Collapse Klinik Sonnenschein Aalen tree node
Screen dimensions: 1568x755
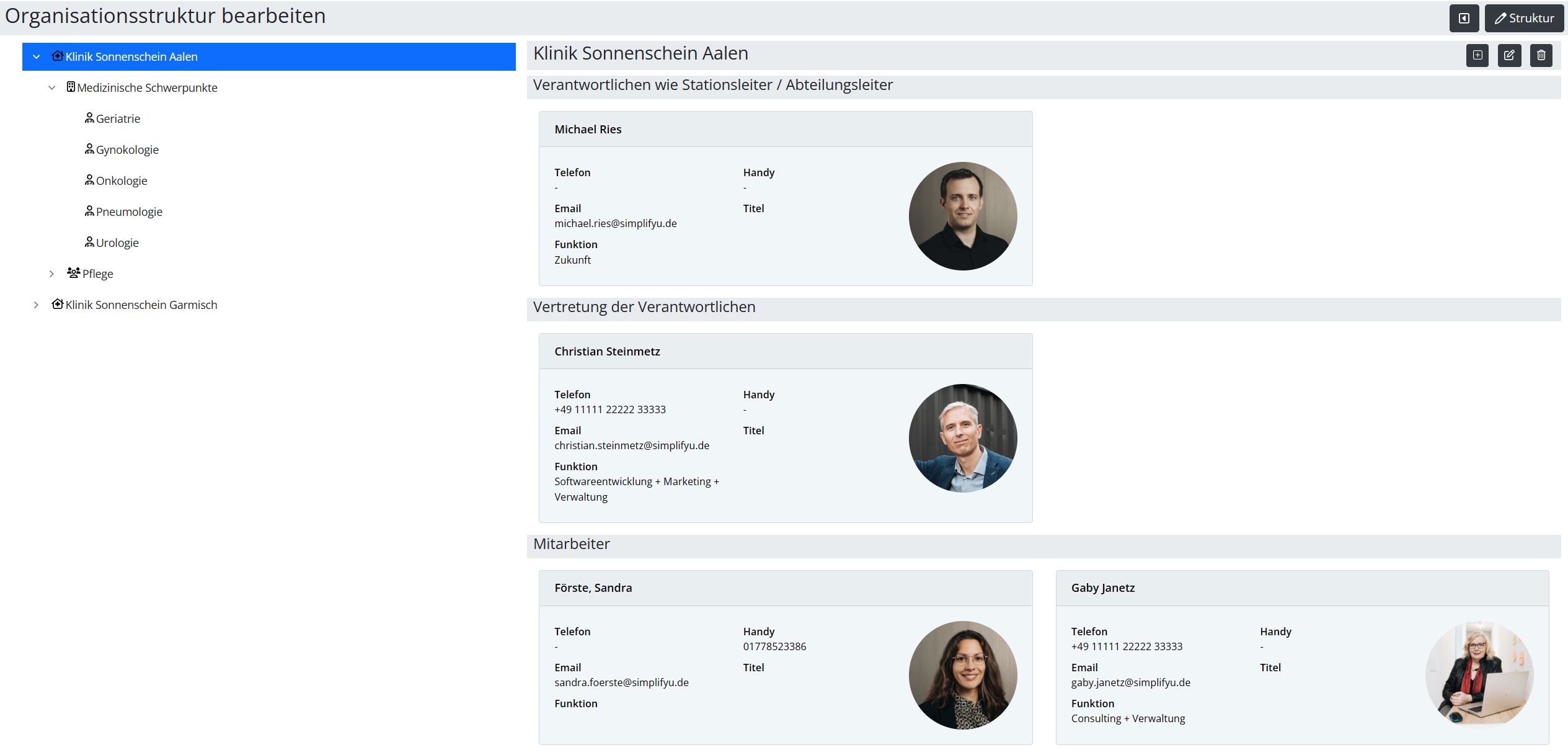[x=36, y=56]
